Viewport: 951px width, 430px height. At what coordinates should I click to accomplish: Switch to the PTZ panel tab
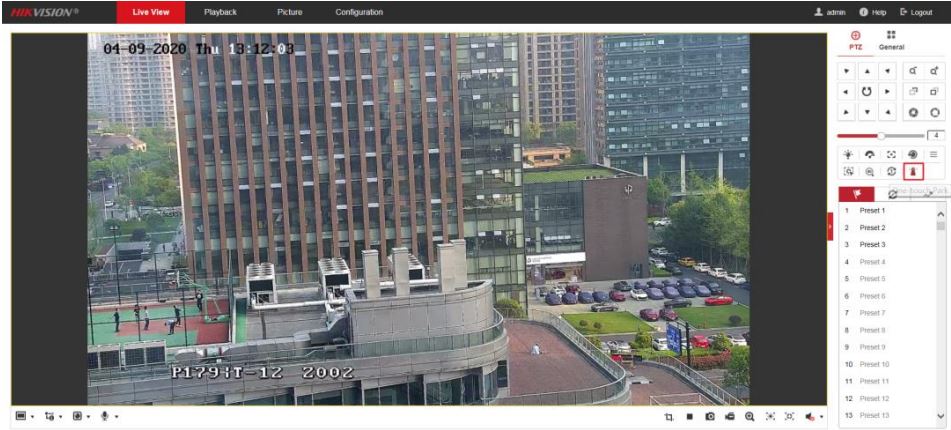tap(856, 41)
